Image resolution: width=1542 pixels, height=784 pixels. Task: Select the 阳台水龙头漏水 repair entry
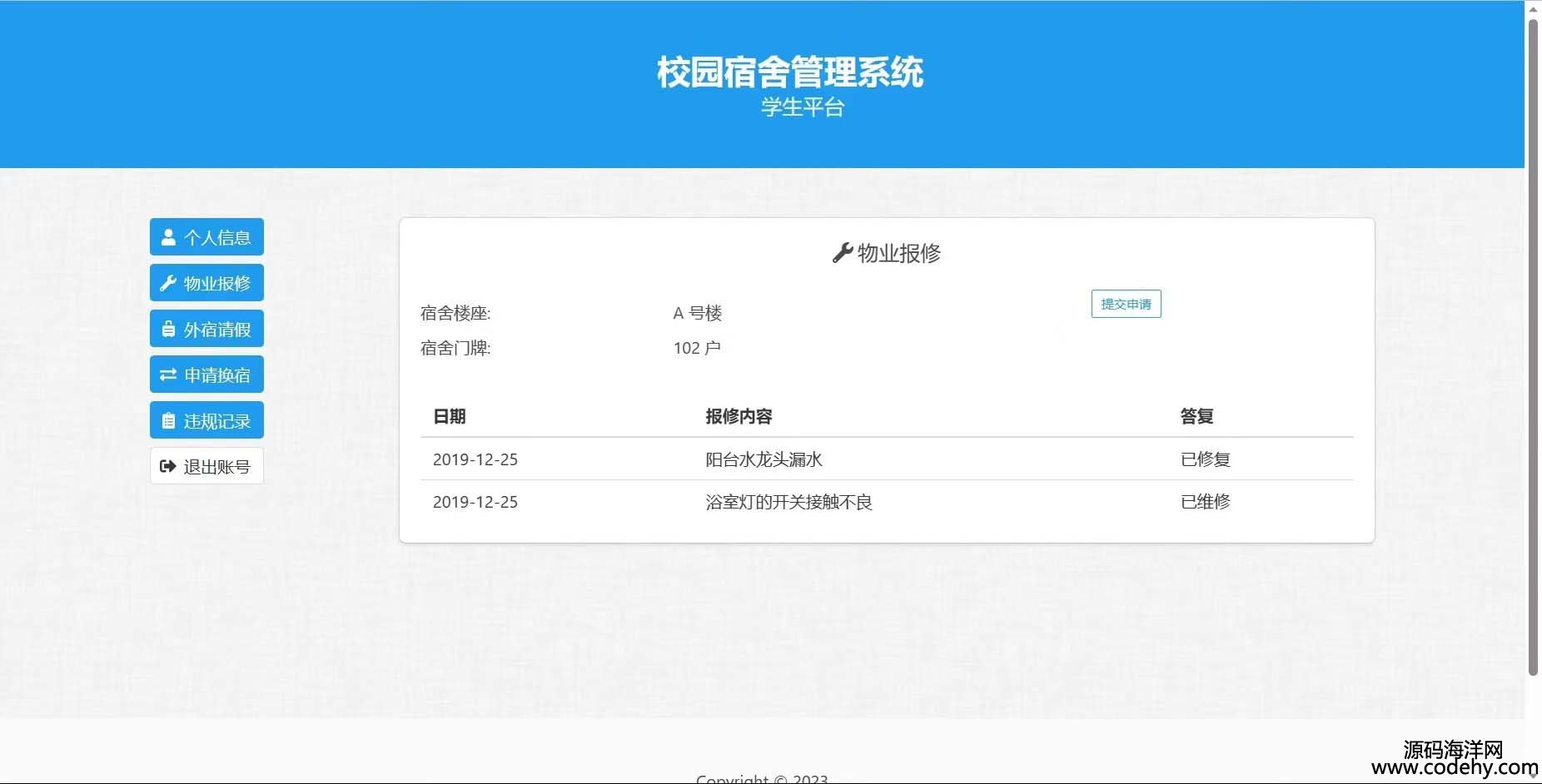click(764, 459)
